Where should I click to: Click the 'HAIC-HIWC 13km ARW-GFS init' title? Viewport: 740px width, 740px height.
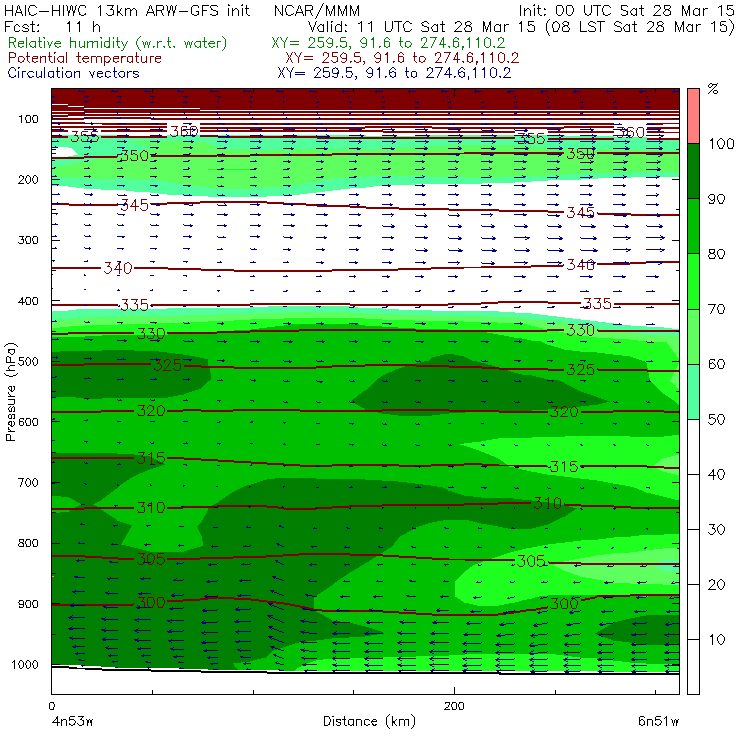coord(127,10)
